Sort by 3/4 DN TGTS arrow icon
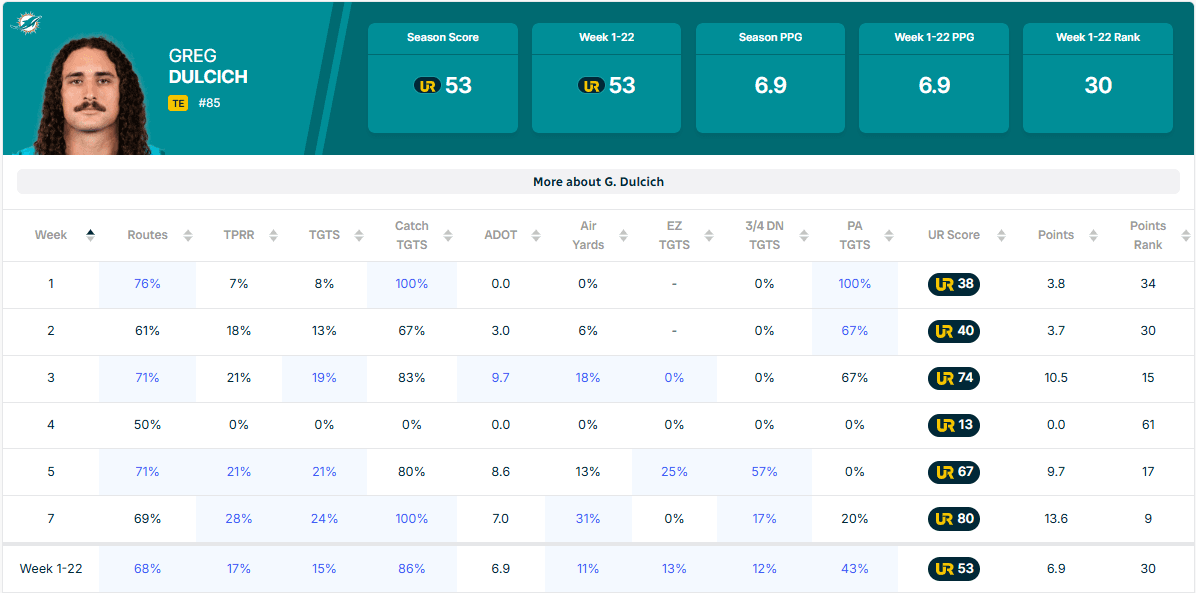The height and width of the screenshot is (593, 1196). 803,235
